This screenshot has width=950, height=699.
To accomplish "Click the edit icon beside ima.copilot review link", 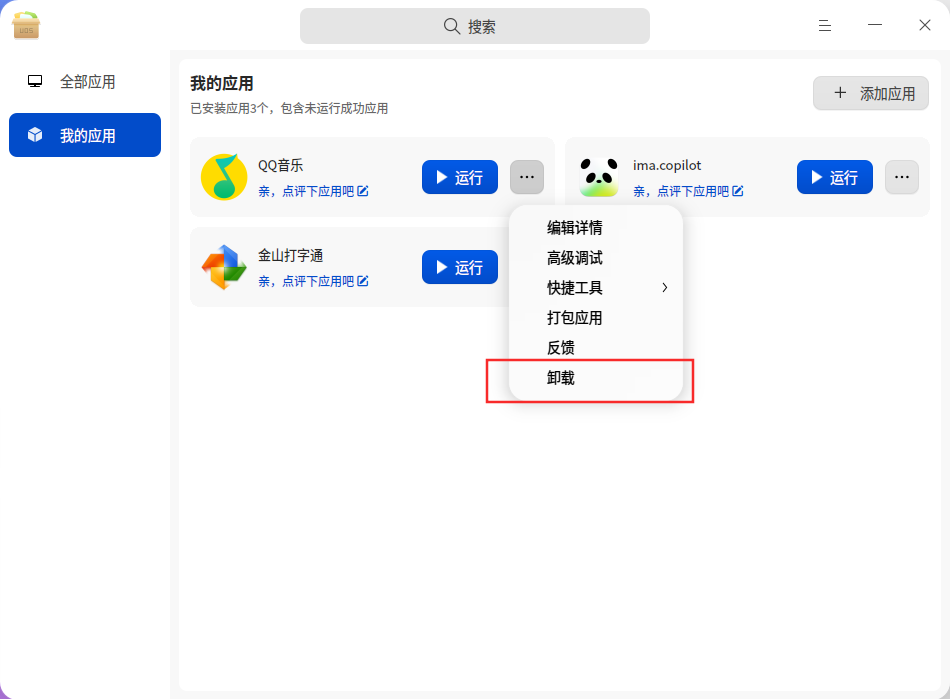I will pyautogui.click(x=738, y=191).
